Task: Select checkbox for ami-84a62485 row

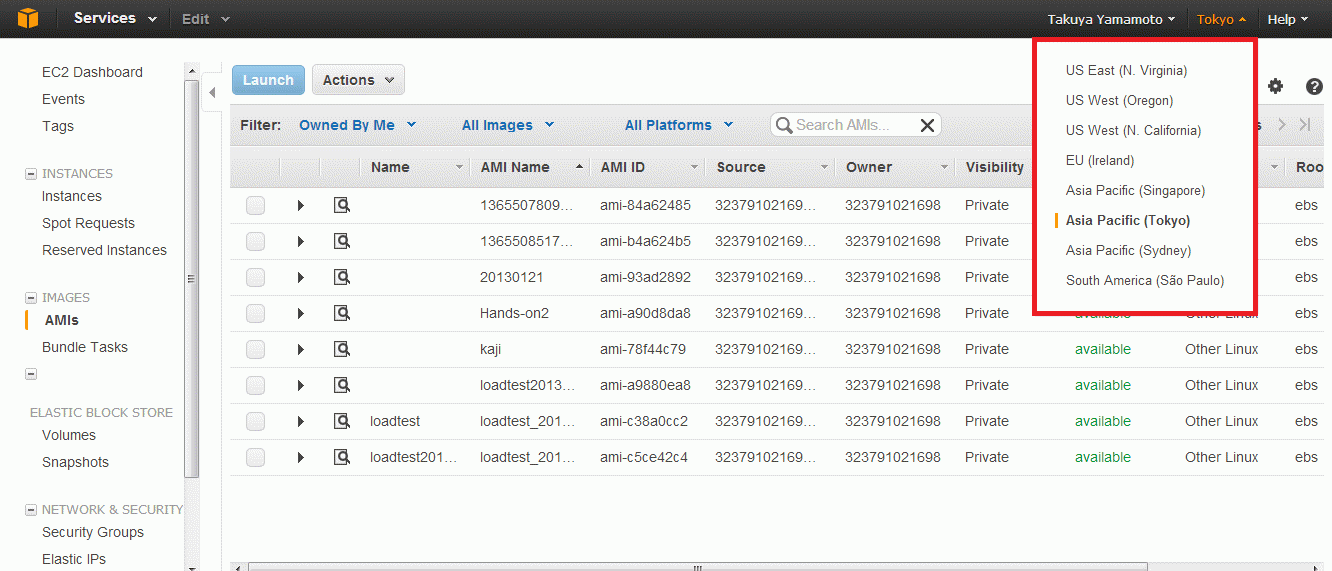Action: tap(256, 205)
